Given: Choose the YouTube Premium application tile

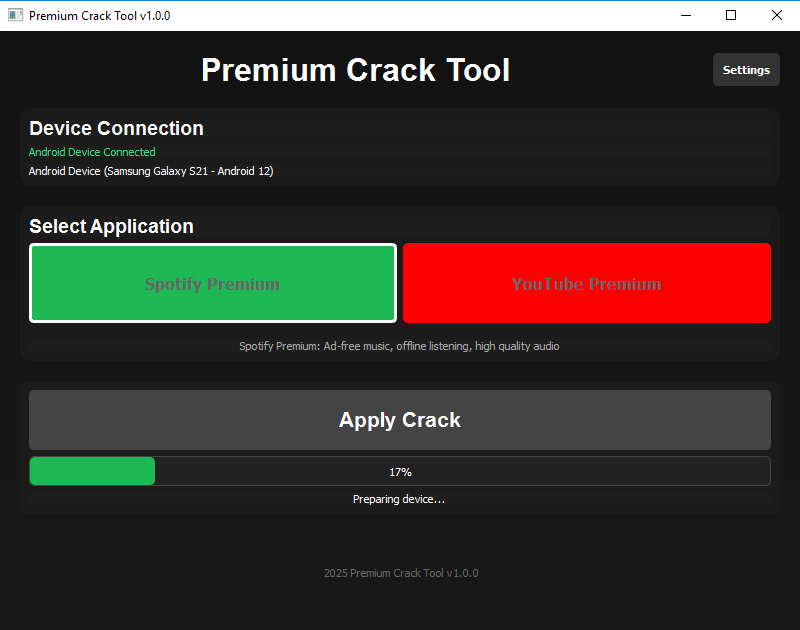Looking at the screenshot, I should [x=587, y=283].
